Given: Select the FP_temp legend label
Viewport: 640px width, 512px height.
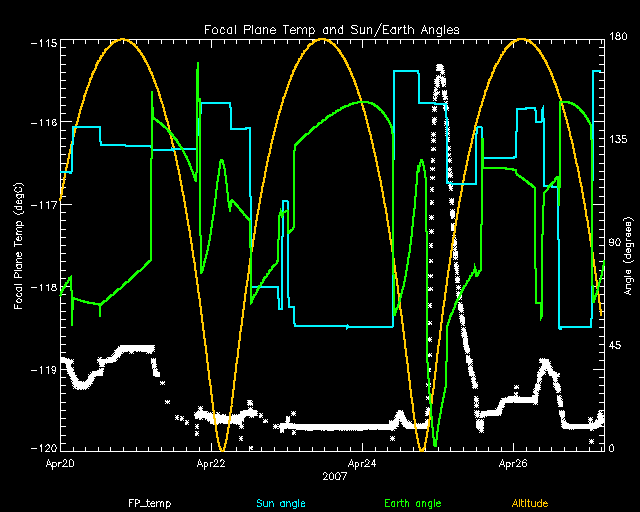Looking at the screenshot, I should pos(149,503).
